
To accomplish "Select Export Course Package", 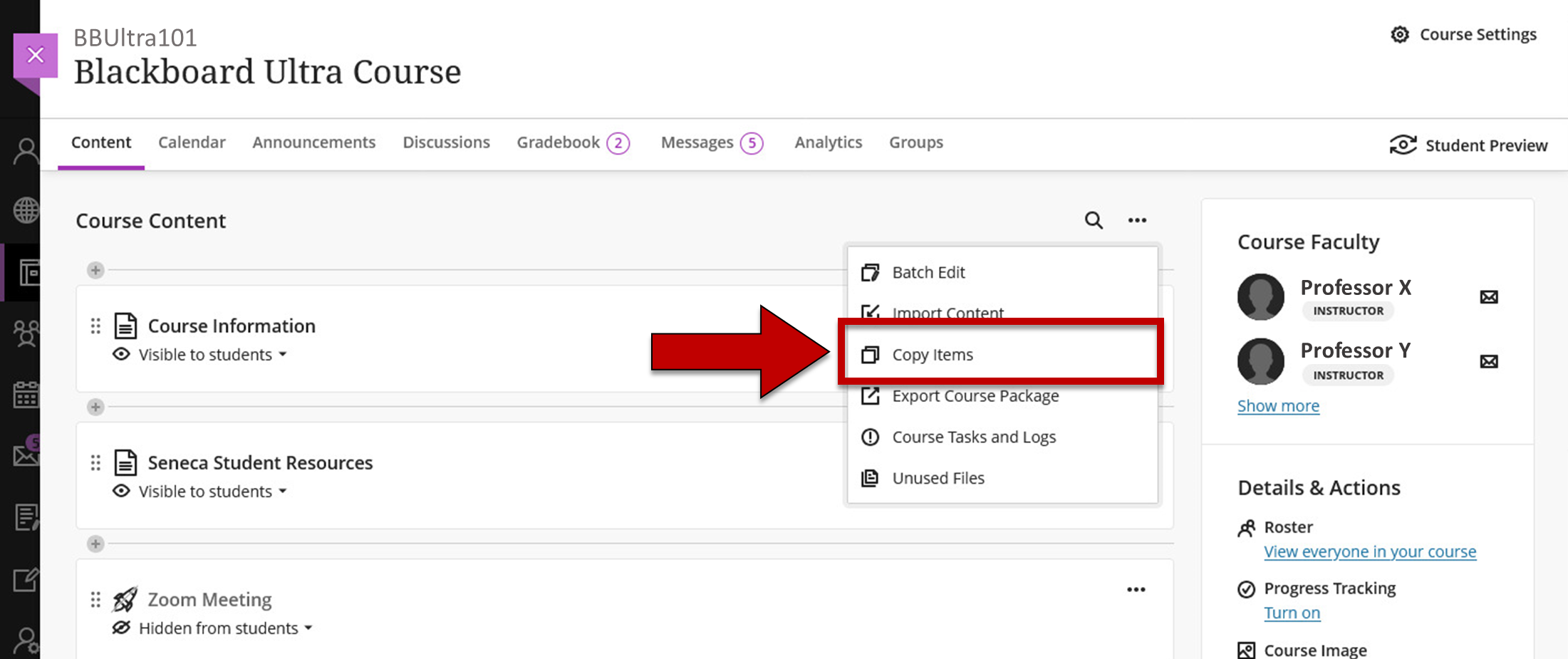I will click(x=1002, y=396).
